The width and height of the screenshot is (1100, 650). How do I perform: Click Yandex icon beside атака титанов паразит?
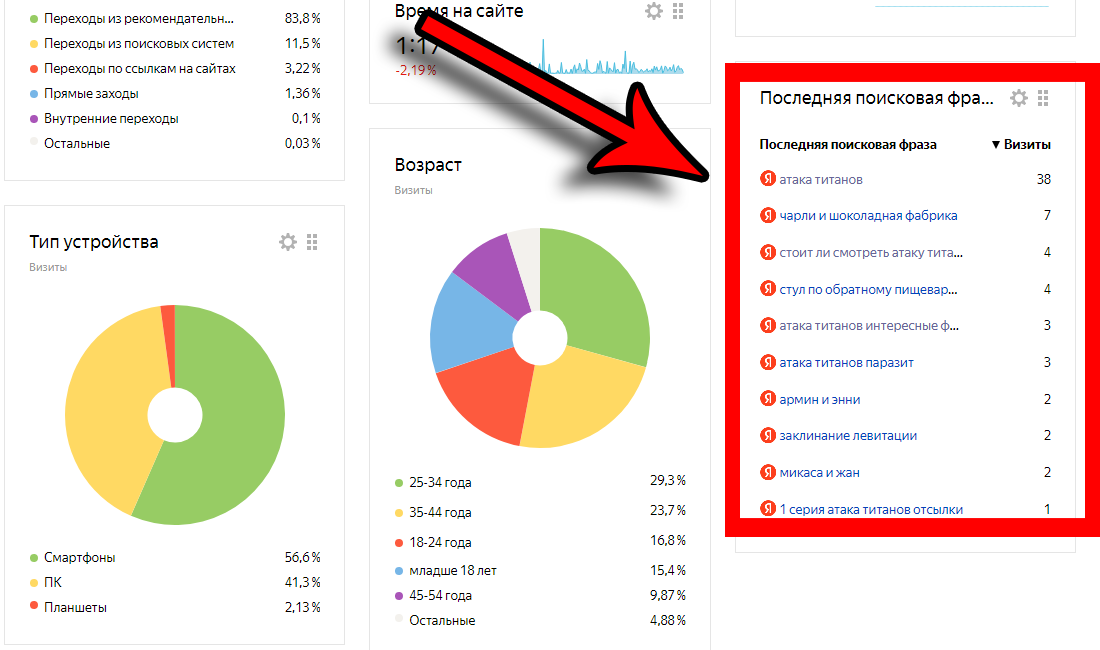tap(768, 363)
